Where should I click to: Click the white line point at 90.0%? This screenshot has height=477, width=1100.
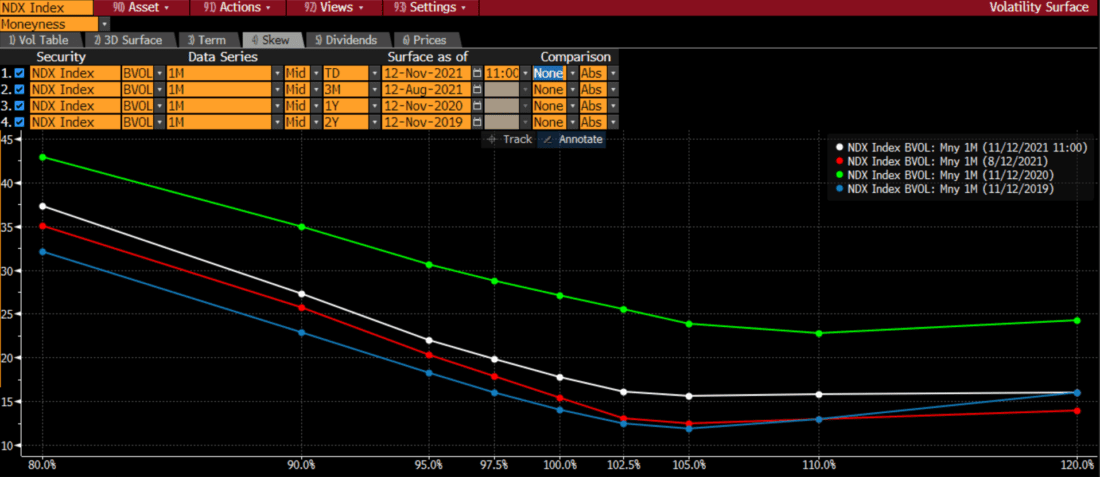[x=302, y=294]
